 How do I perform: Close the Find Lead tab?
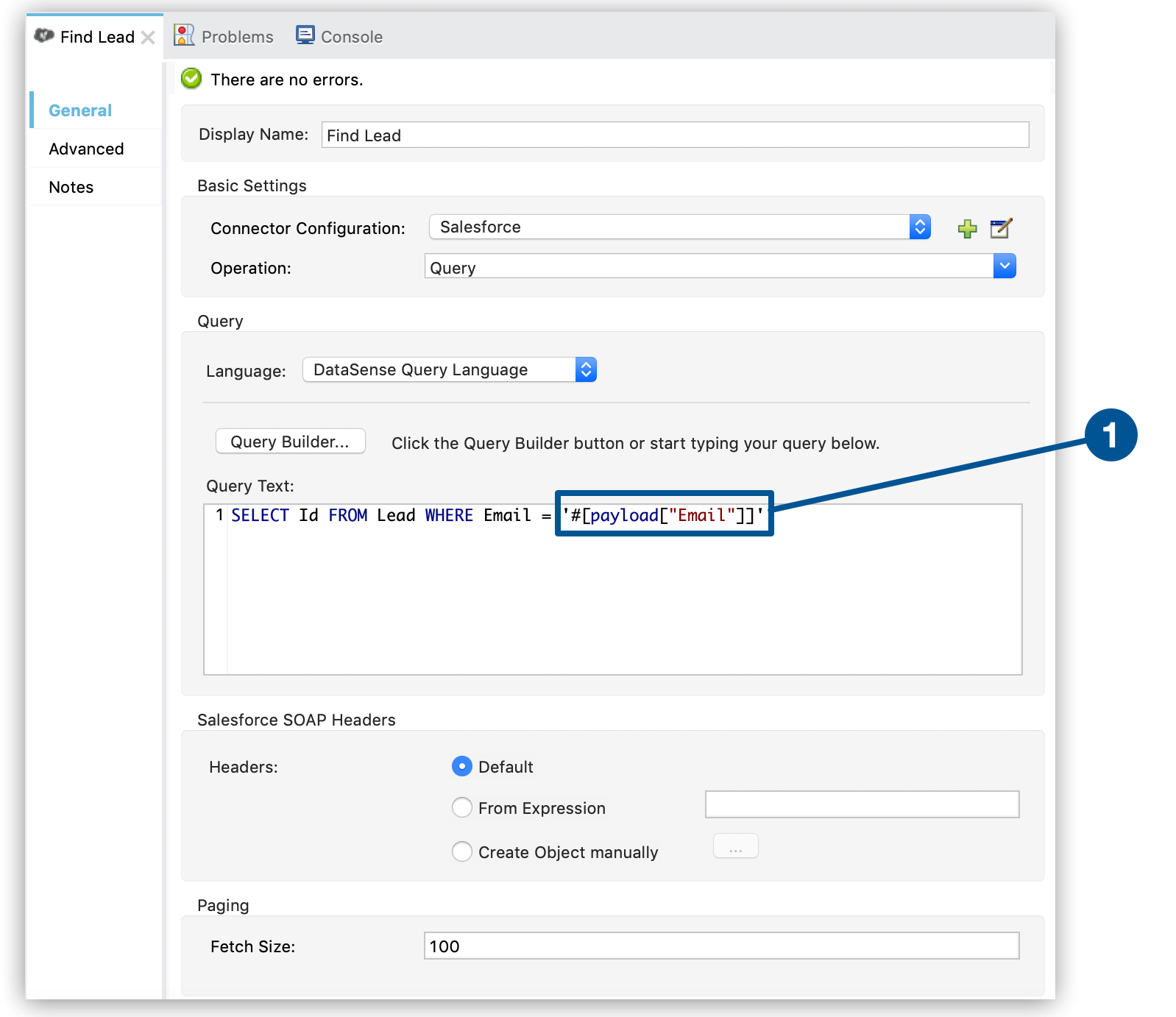coord(148,38)
